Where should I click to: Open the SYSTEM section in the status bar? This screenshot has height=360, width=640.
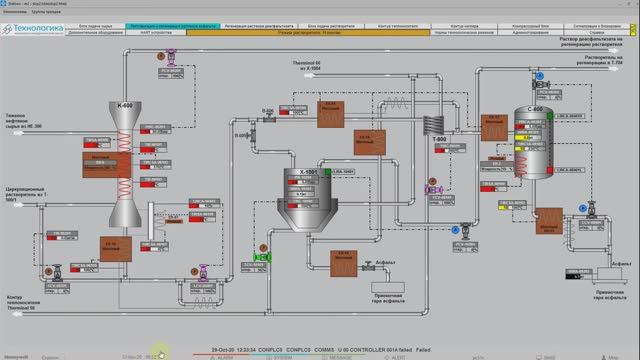coord(280,358)
